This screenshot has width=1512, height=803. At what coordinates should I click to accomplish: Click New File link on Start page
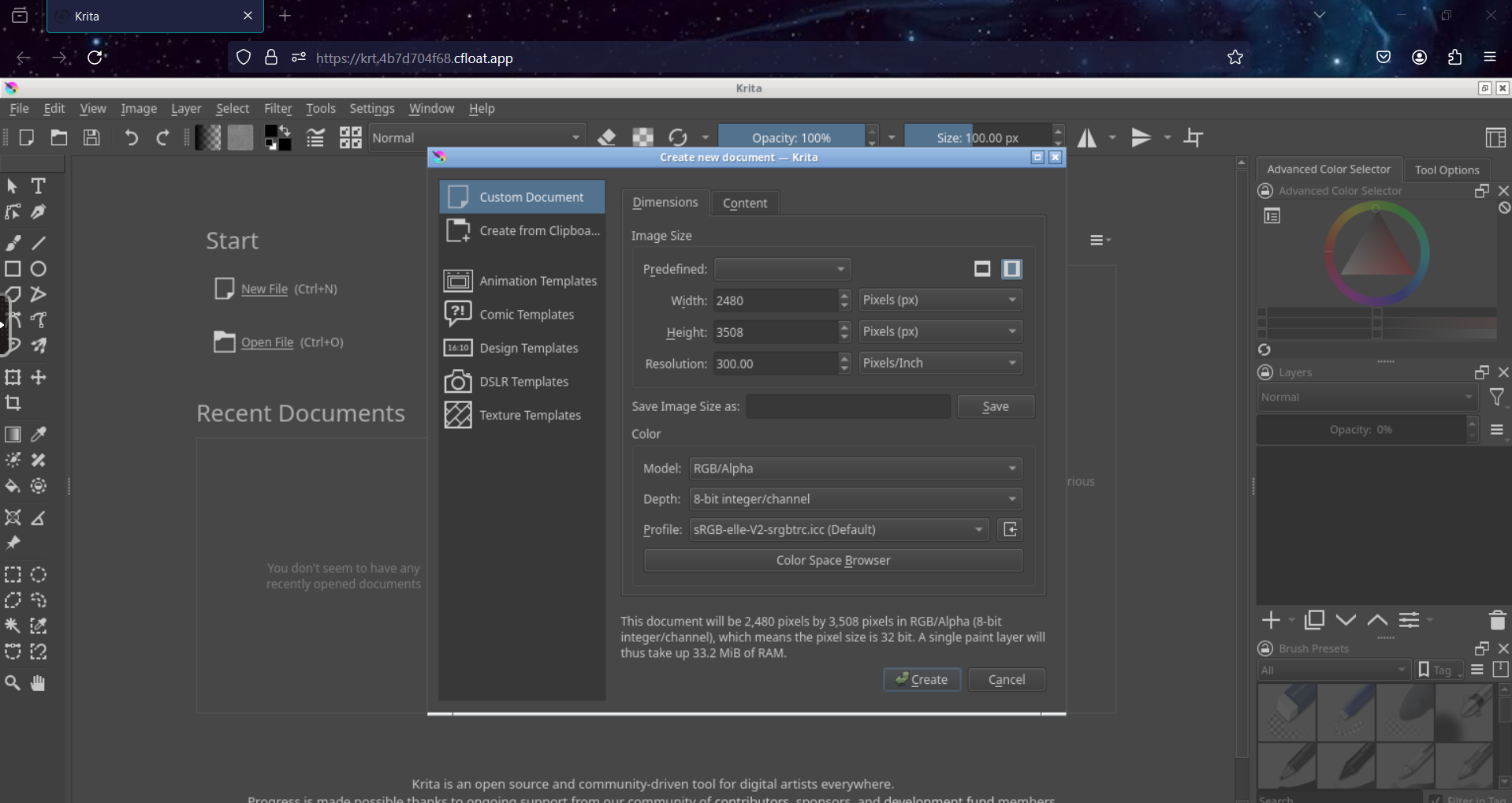[264, 289]
